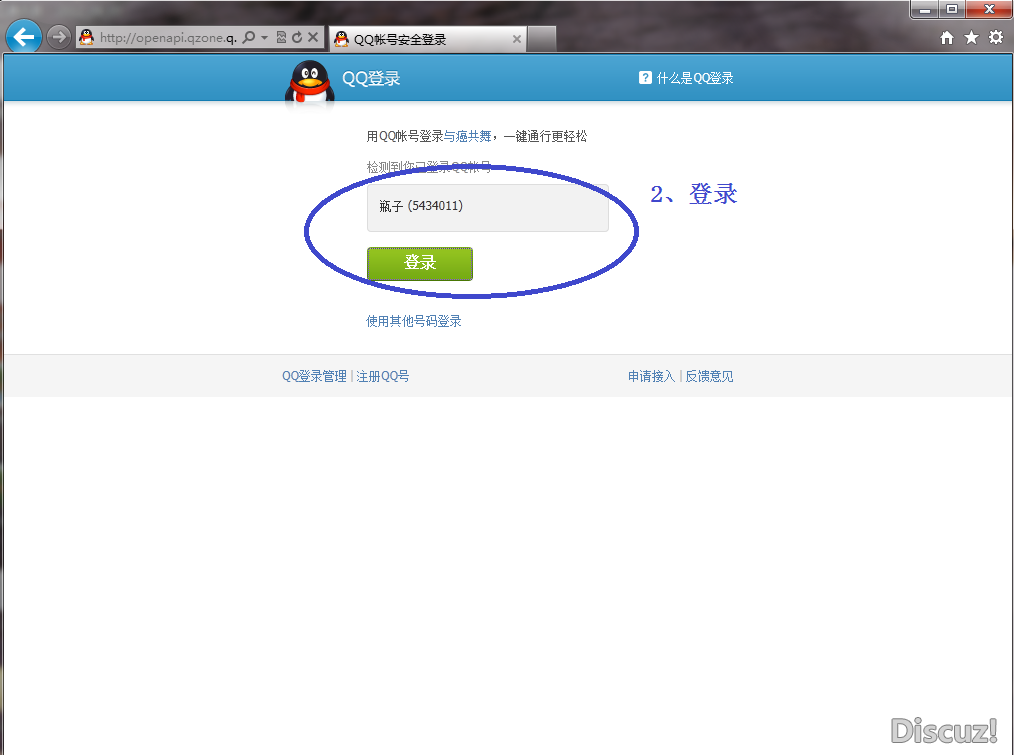Open the browser Tools gear icon
Image resolution: width=1014 pixels, height=755 pixels.
tap(995, 37)
